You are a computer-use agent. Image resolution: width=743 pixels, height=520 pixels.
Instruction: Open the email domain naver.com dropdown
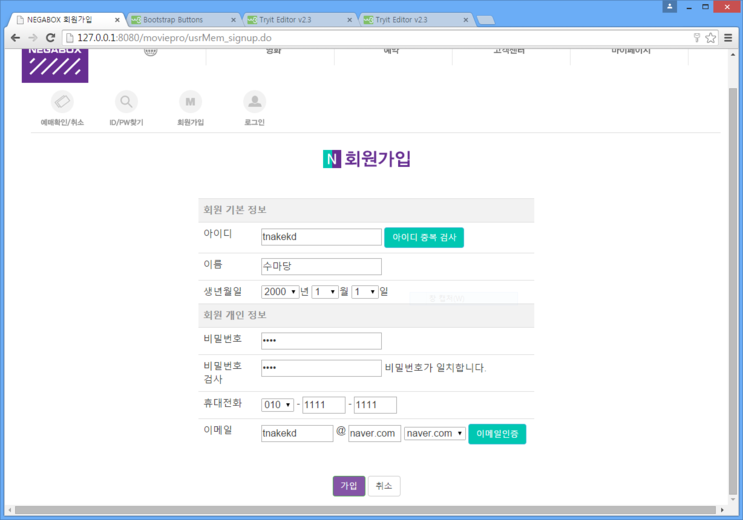tap(435, 433)
